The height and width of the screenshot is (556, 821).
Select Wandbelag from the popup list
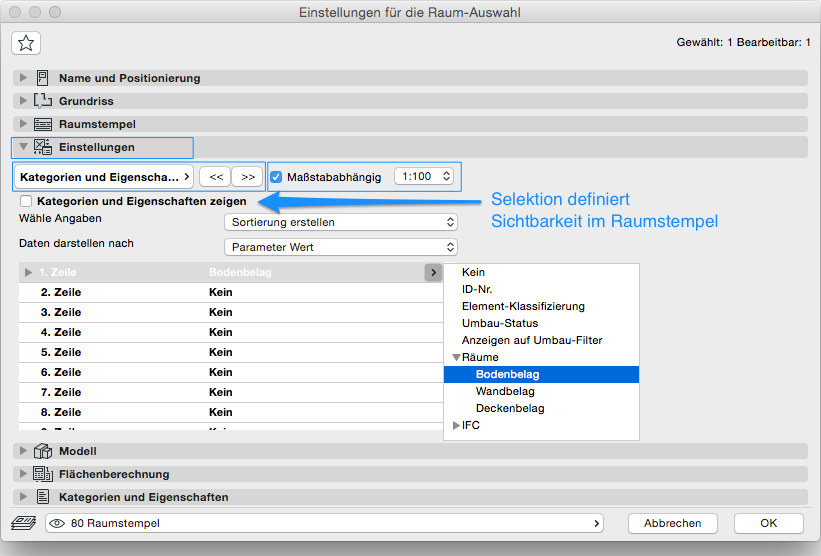click(510, 391)
